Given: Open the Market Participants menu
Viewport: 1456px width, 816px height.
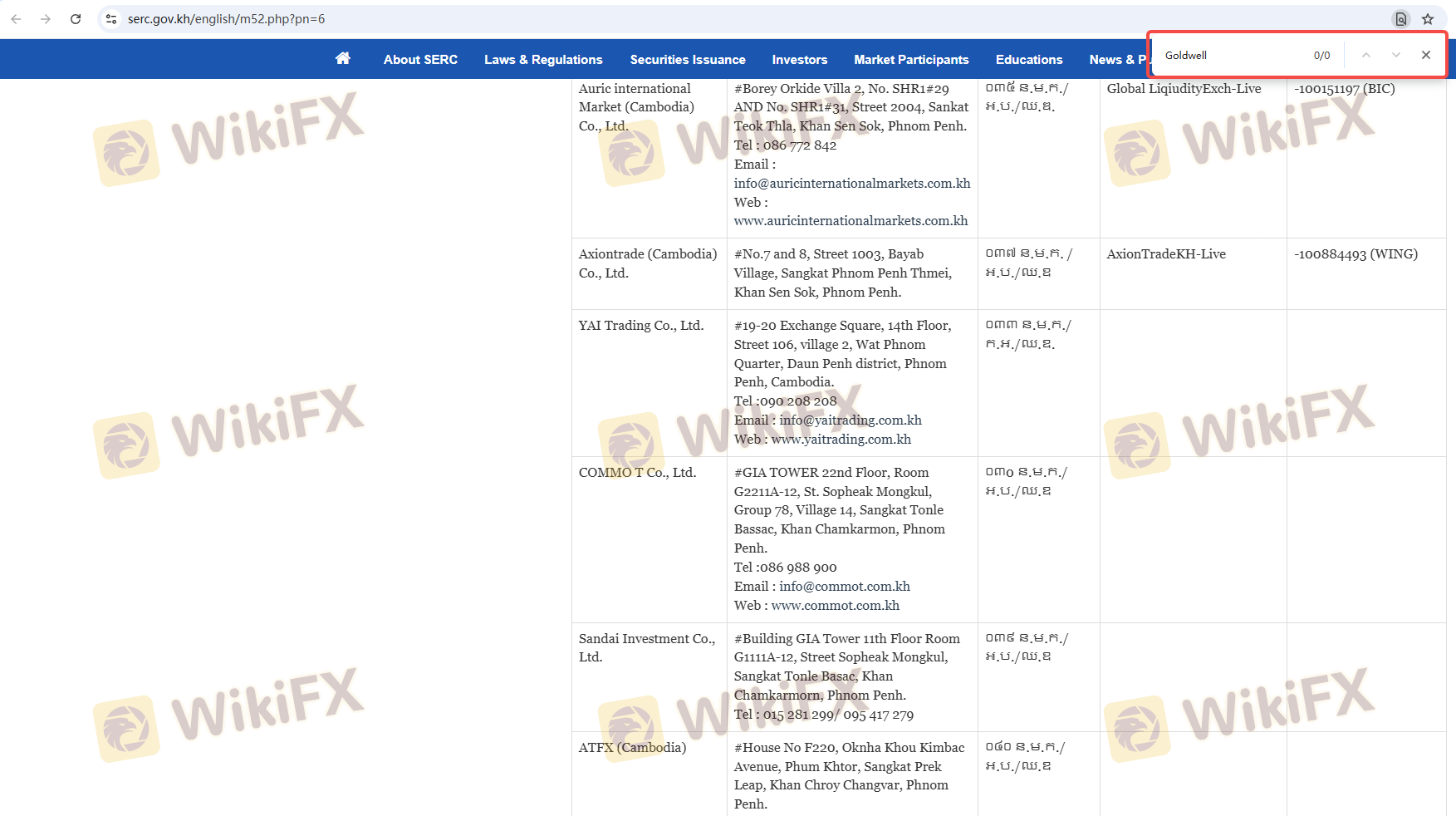Looking at the screenshot, I should [911, 60].
